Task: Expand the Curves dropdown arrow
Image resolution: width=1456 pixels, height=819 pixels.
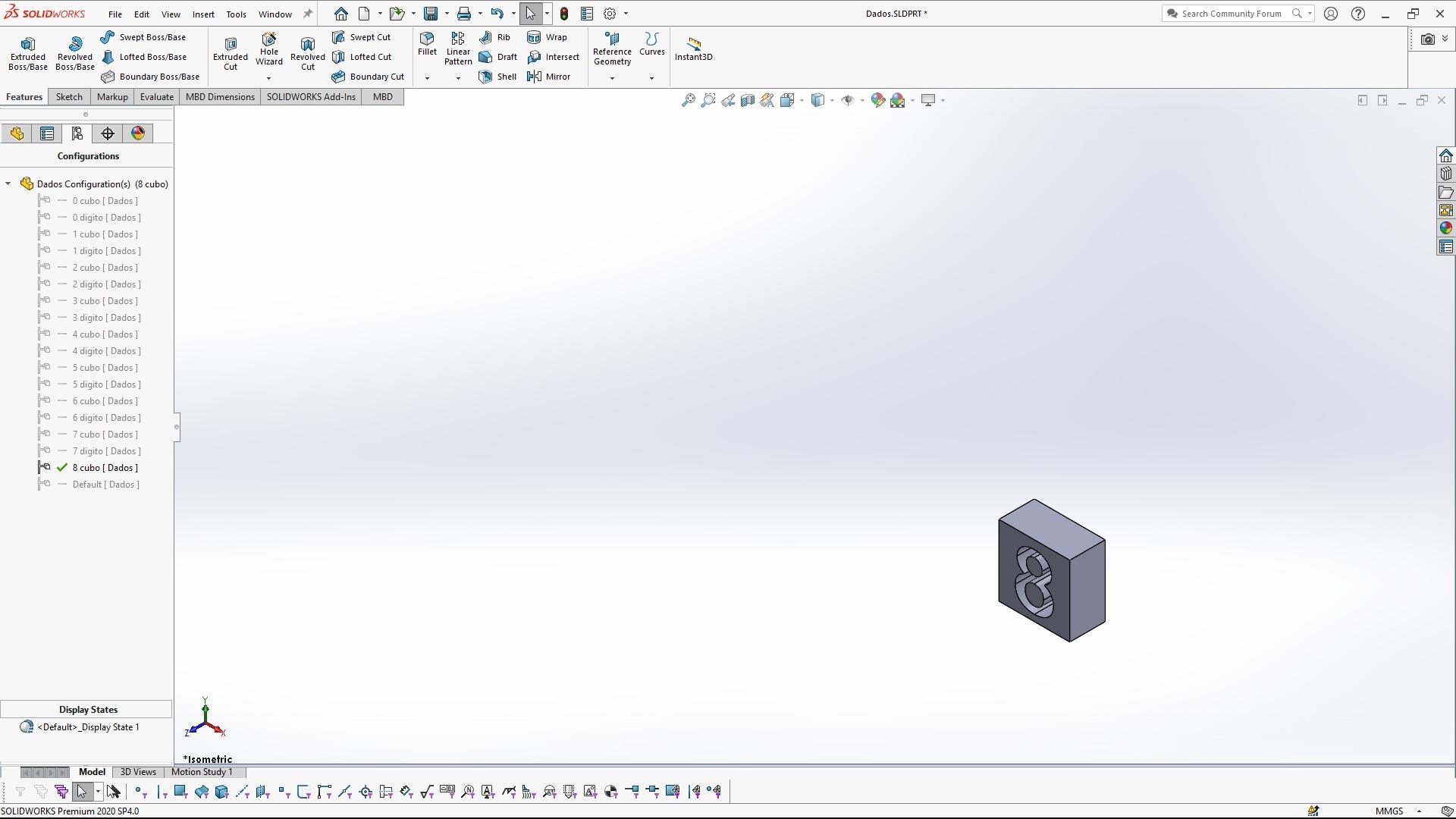Action: 651,78
